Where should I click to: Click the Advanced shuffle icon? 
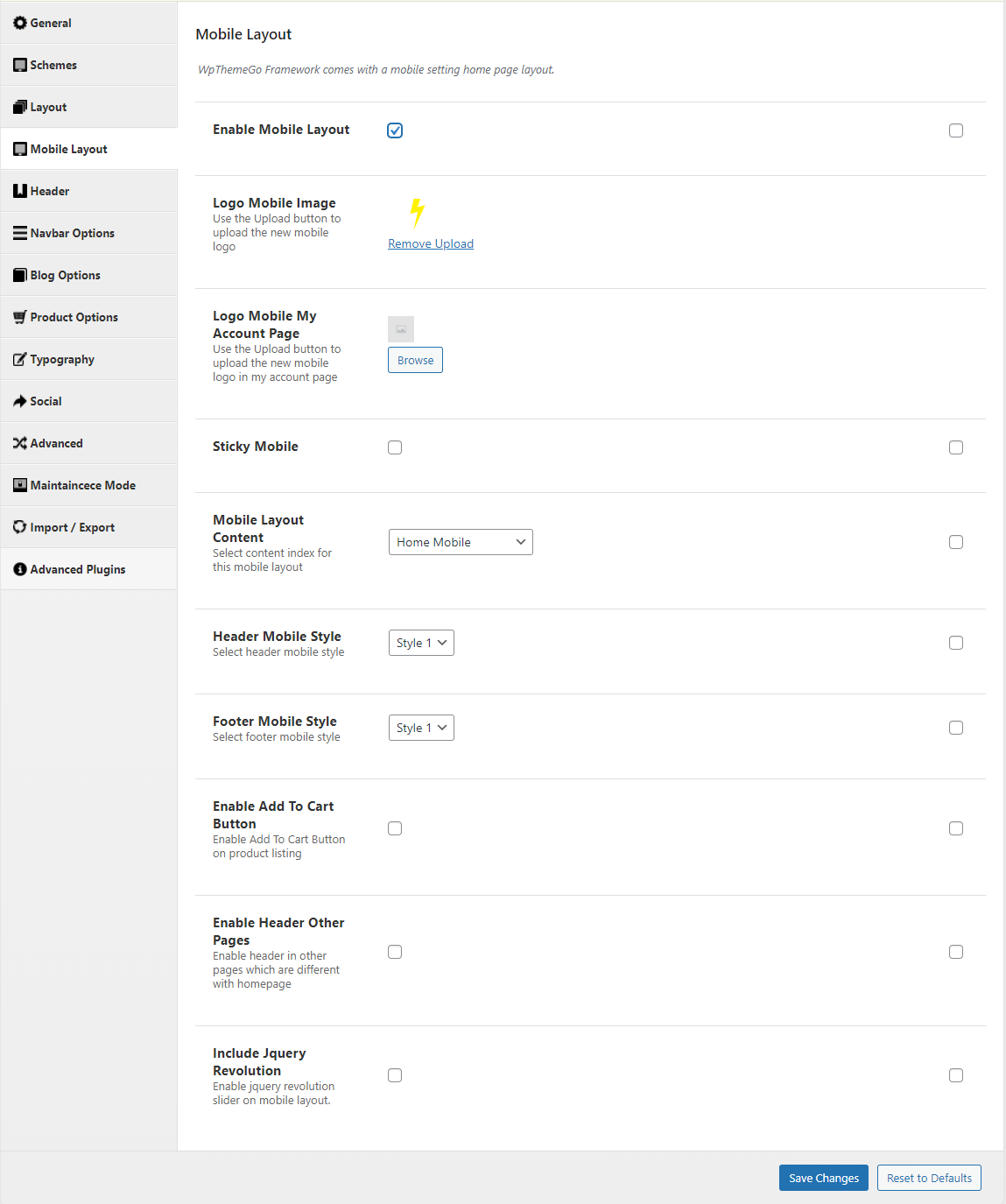coord(19,443)
